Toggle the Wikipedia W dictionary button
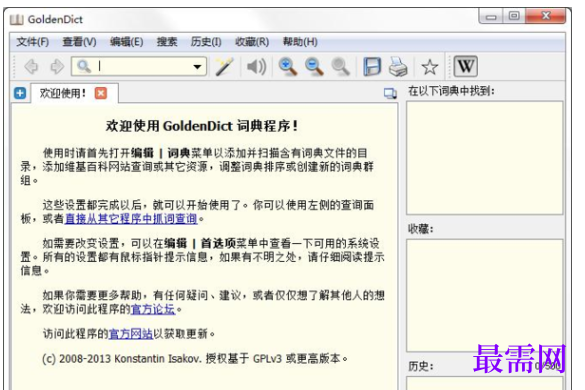585x390 pixels. 466,66
